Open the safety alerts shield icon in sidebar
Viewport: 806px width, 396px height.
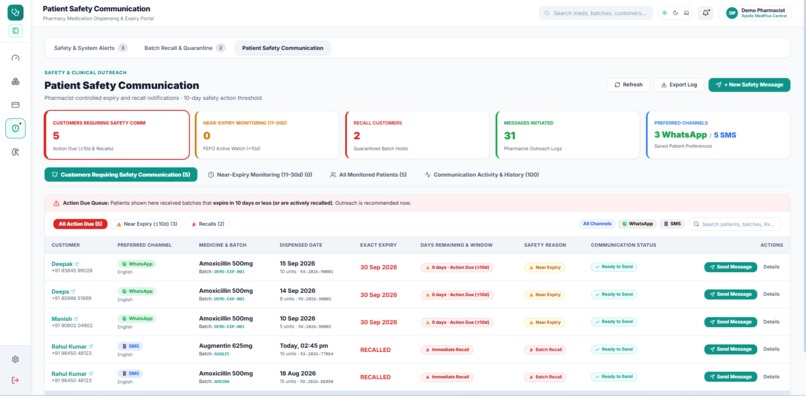15,129
